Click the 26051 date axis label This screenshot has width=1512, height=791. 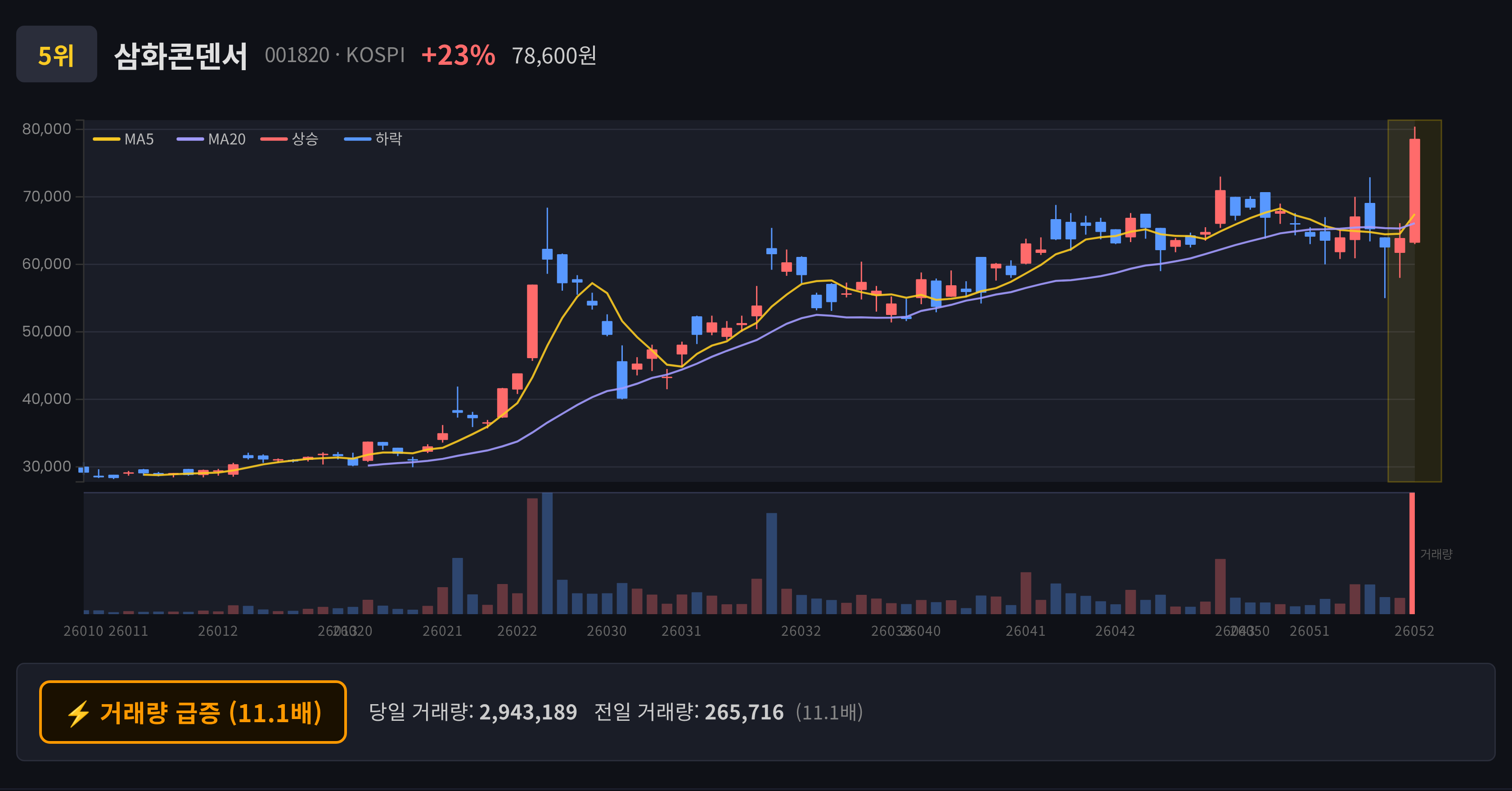point(1309,631)
